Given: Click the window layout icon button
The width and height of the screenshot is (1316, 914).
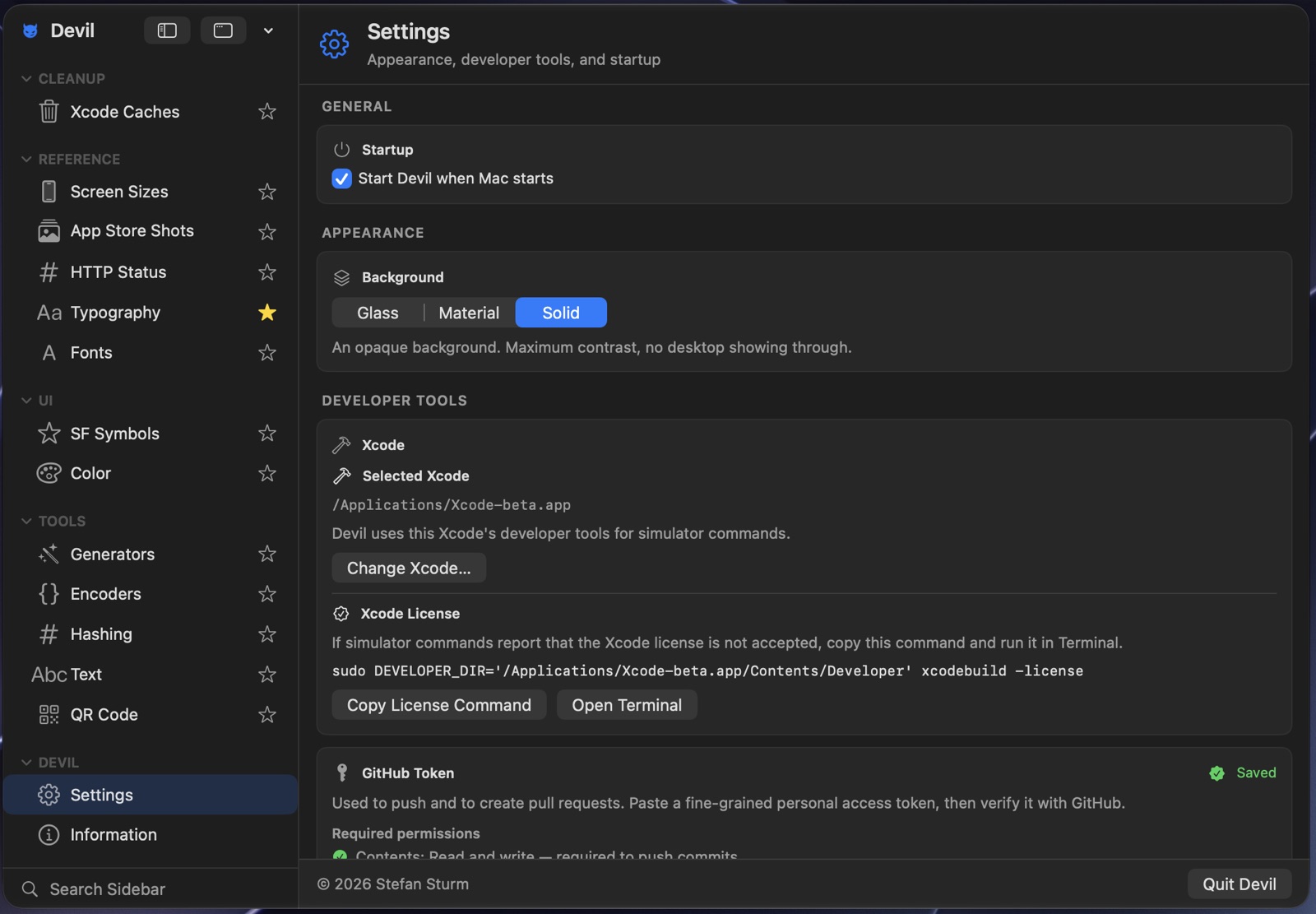Looking at the screenshot, I should click(x=223, y=30).
